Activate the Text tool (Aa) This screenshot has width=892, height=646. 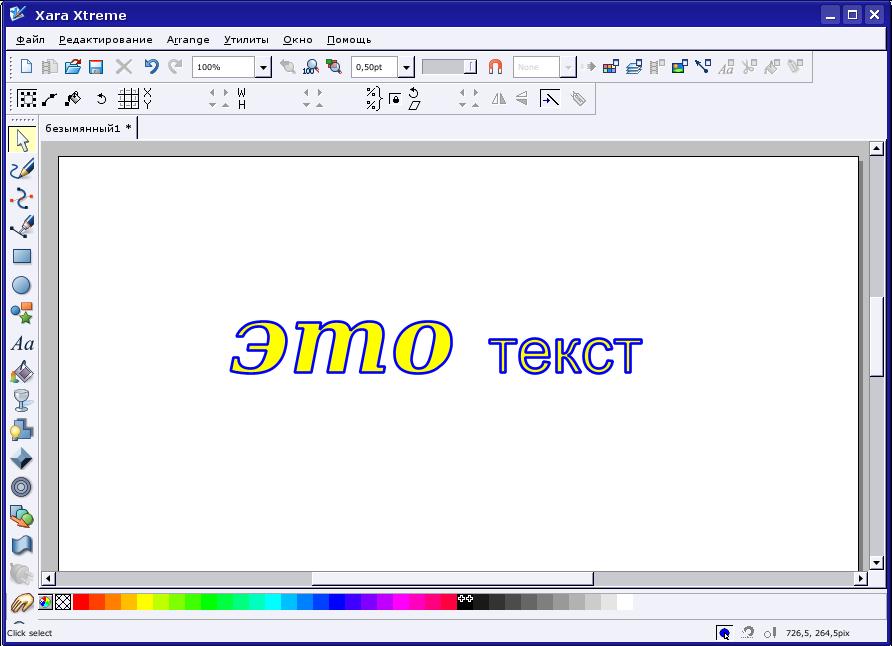click(21, 343)
